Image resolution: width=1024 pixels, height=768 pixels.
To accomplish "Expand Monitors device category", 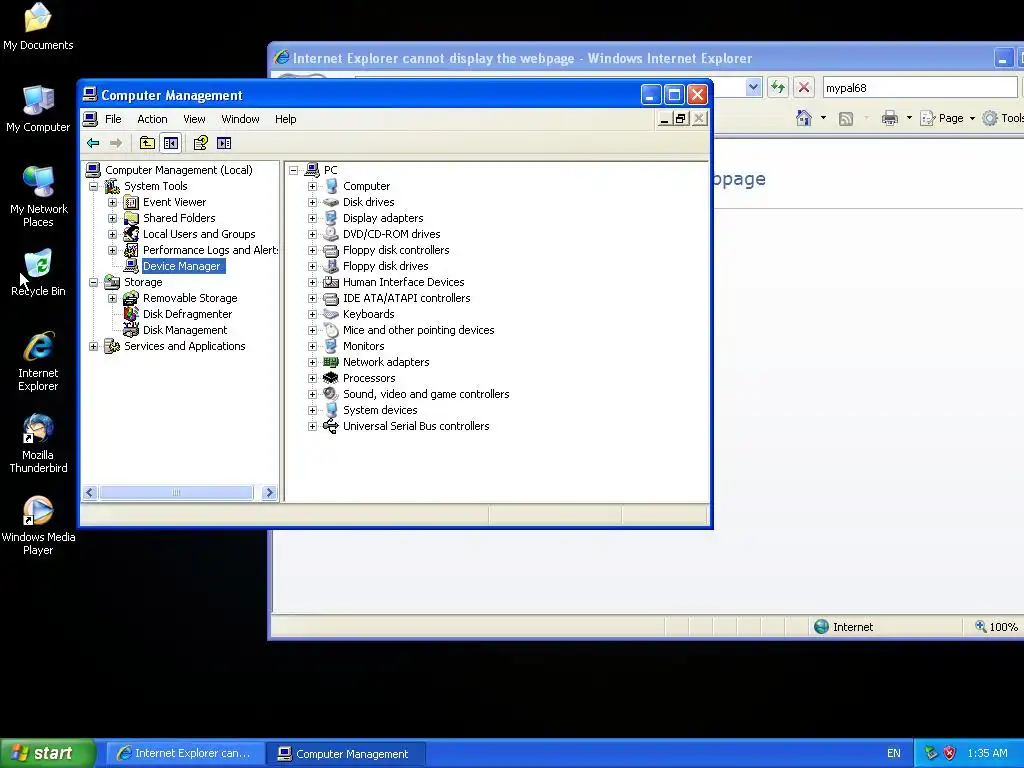I will (312, 346).
